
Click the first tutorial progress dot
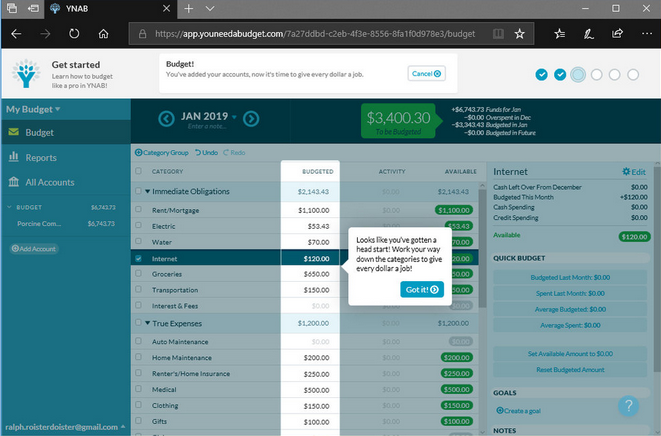(541, 75)
